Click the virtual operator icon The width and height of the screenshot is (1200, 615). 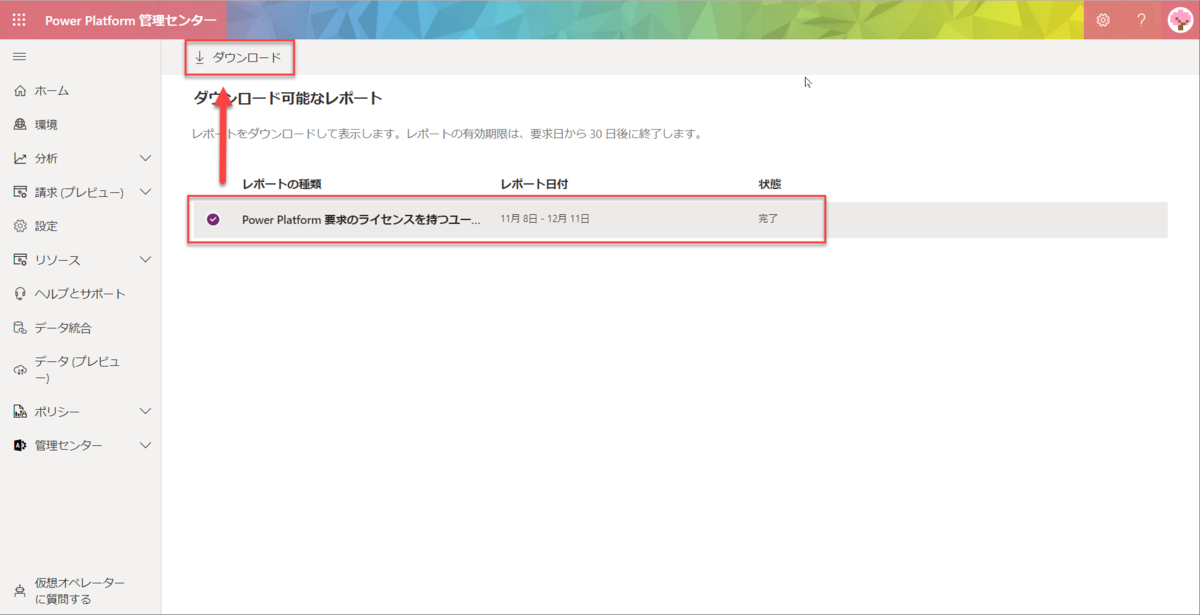20,591
